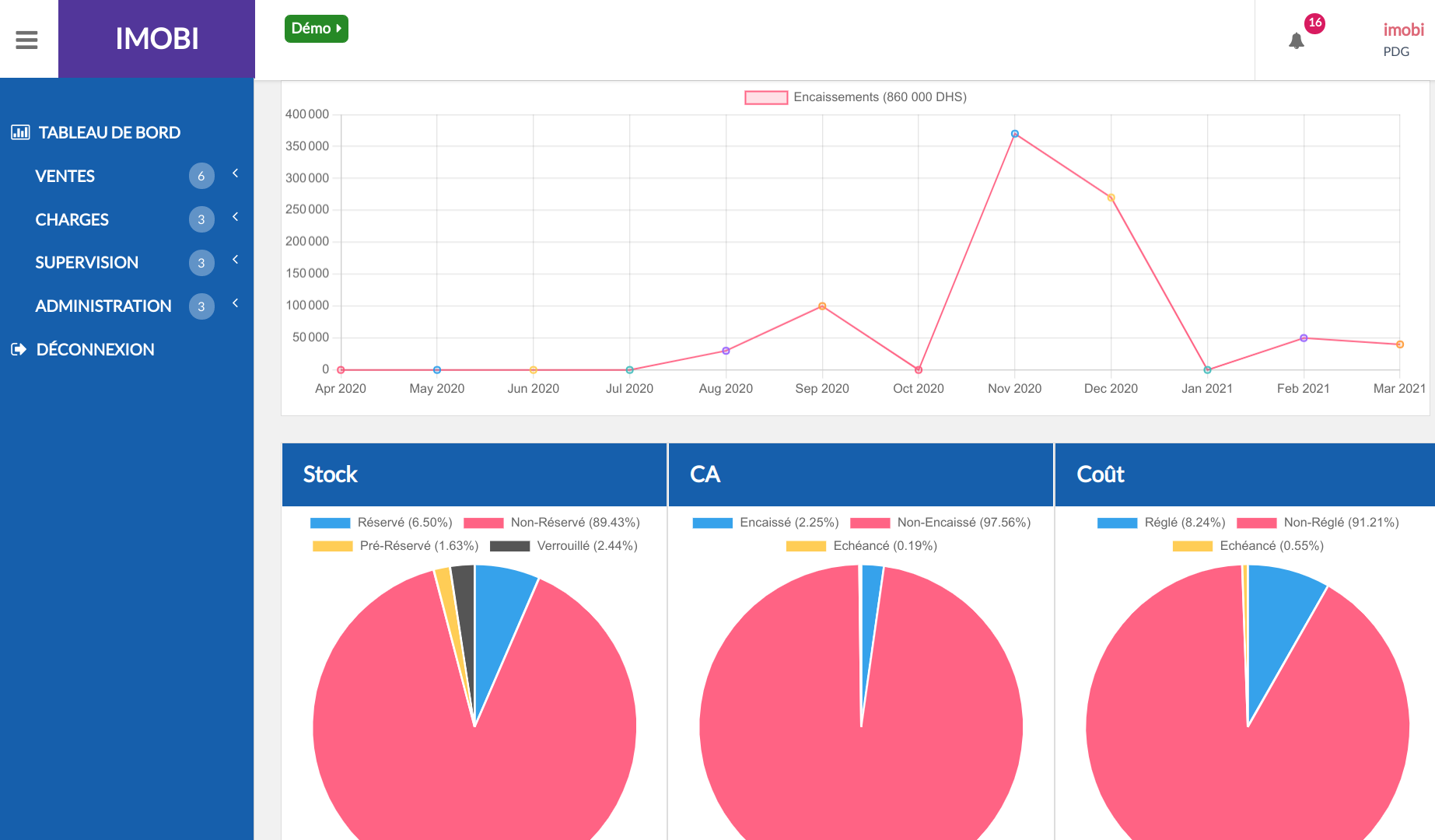Toggle Pré-Réservé legend in Stock chart
Image resolution: width=1435 pixels, height=840 pixels.
pyautogui.click(x=395, y=546)
